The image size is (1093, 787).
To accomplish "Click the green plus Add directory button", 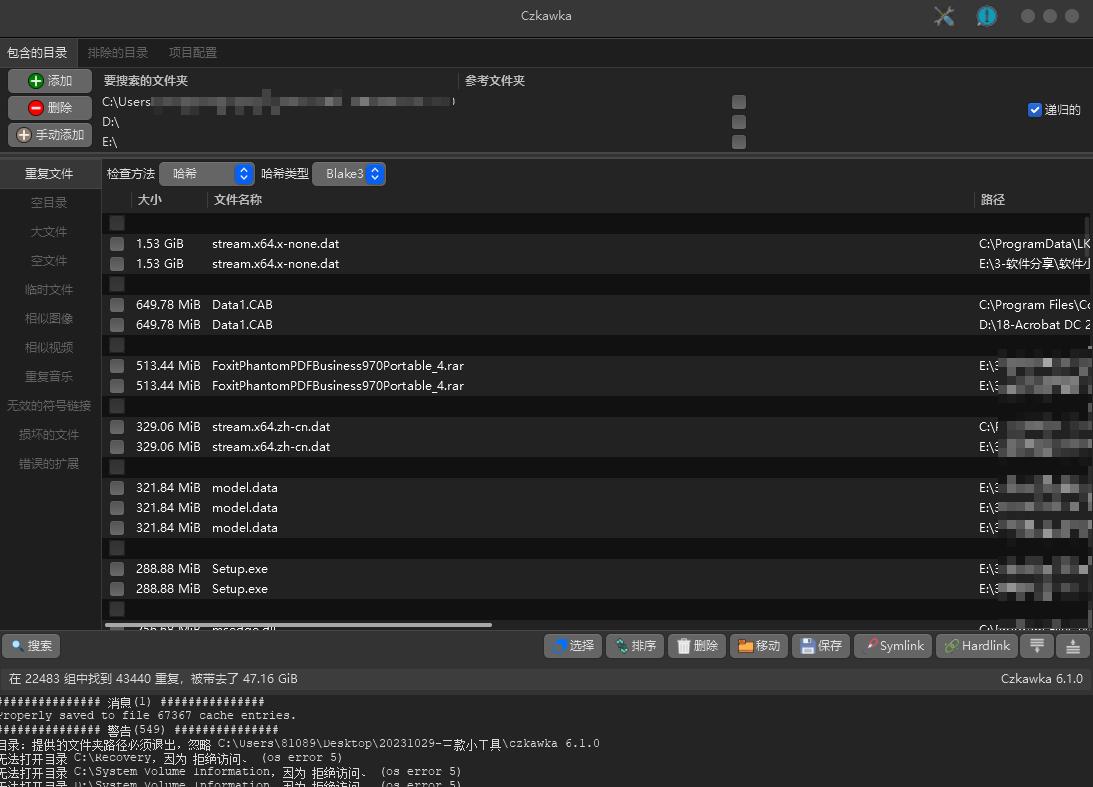I will point(49,81).
